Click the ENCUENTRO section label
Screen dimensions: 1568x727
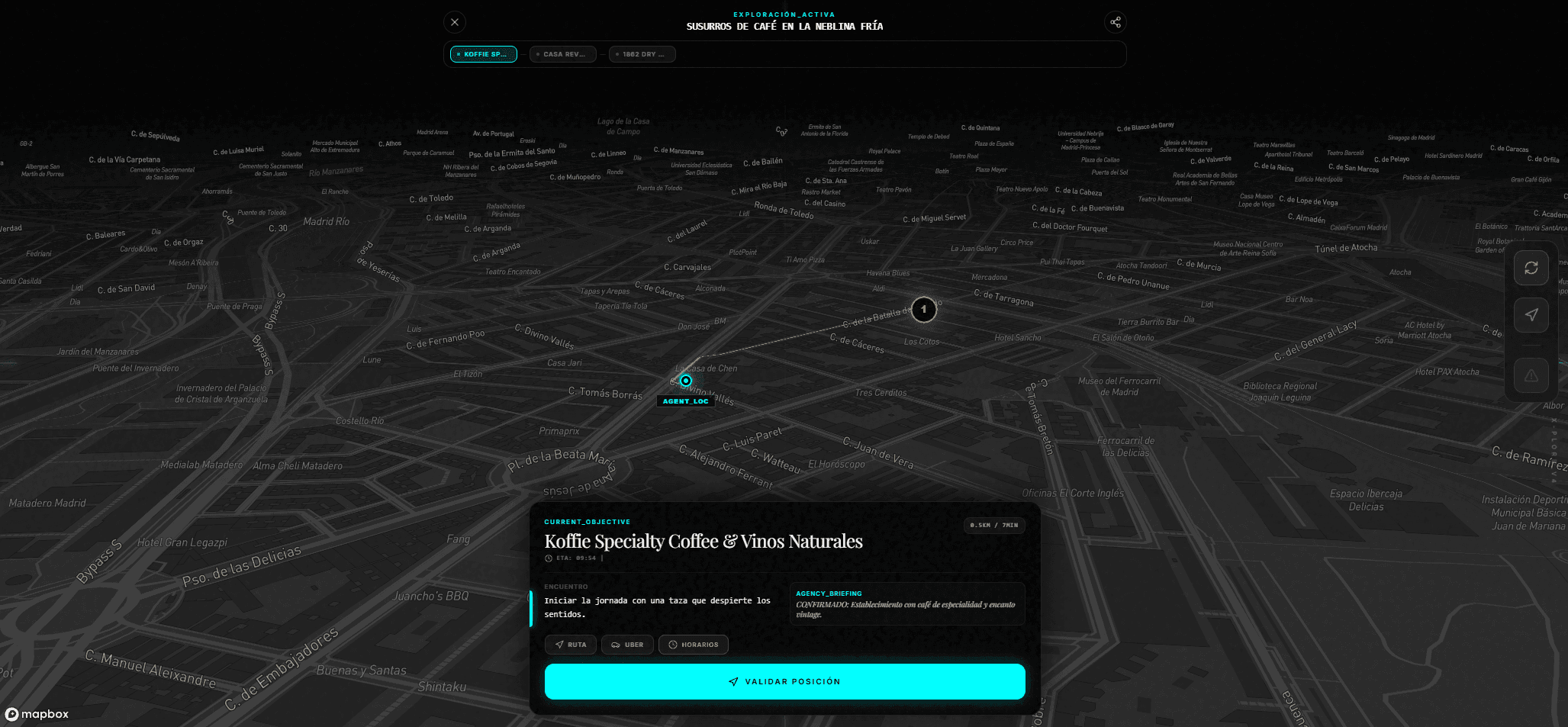pos(566,587)
